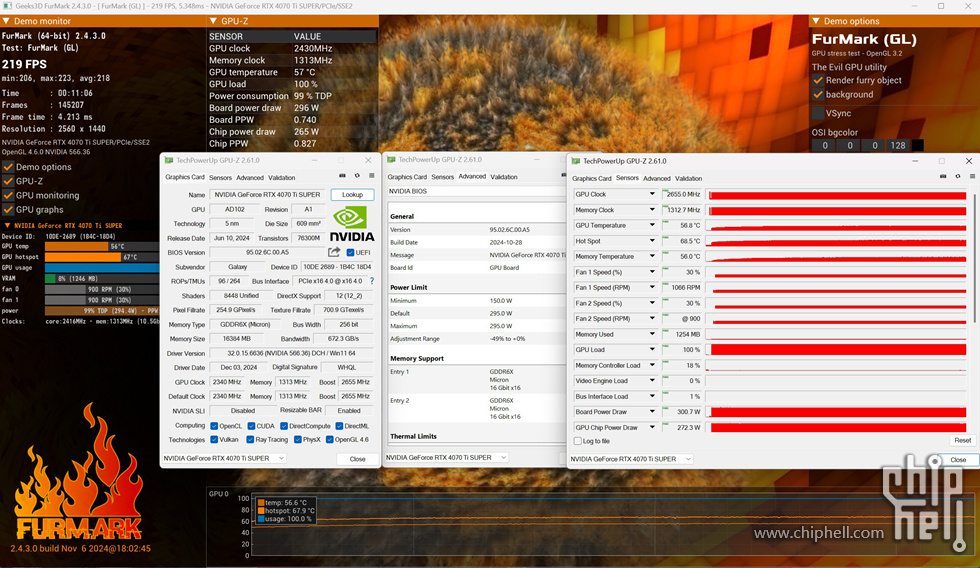
Task: Collapse the GPU-Z overlay panel
Action: pyautogui.click(x=213, y=21)
